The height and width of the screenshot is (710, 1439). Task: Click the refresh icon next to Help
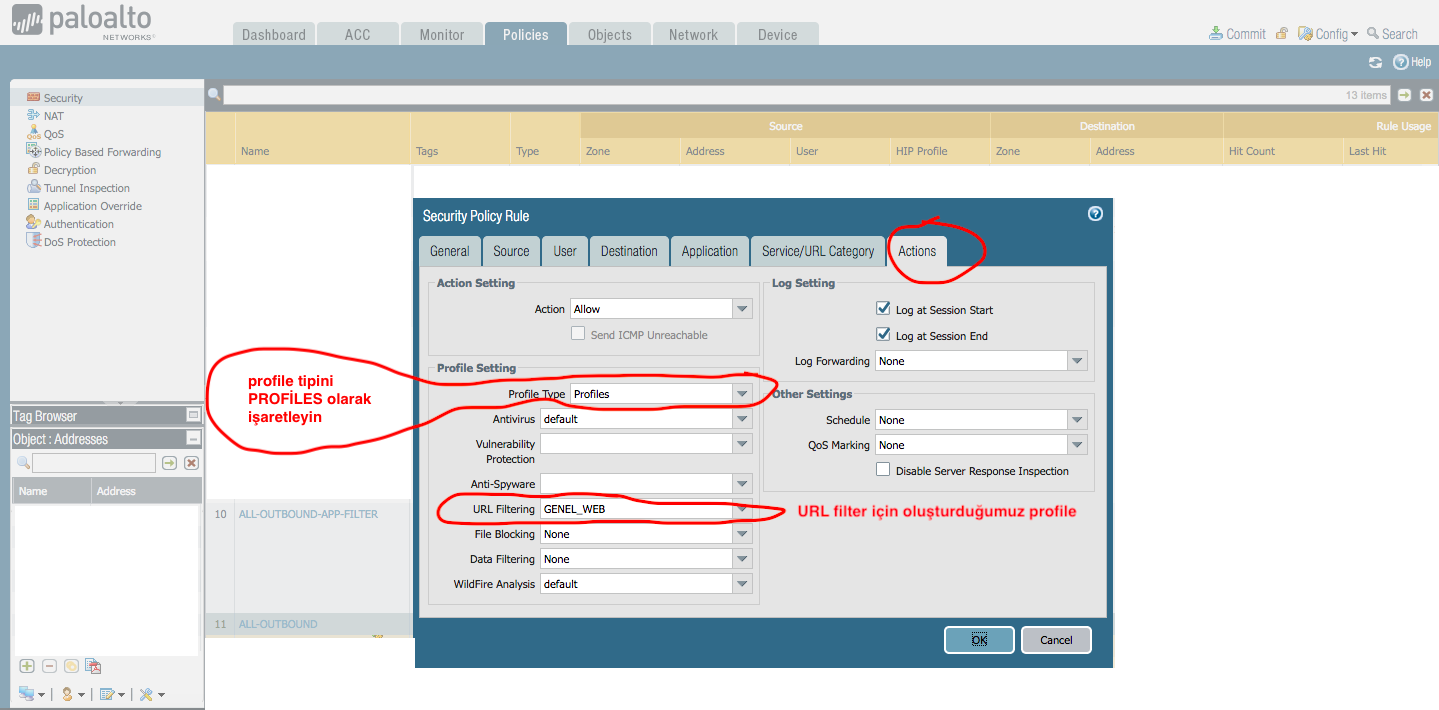pos(1375,62)
